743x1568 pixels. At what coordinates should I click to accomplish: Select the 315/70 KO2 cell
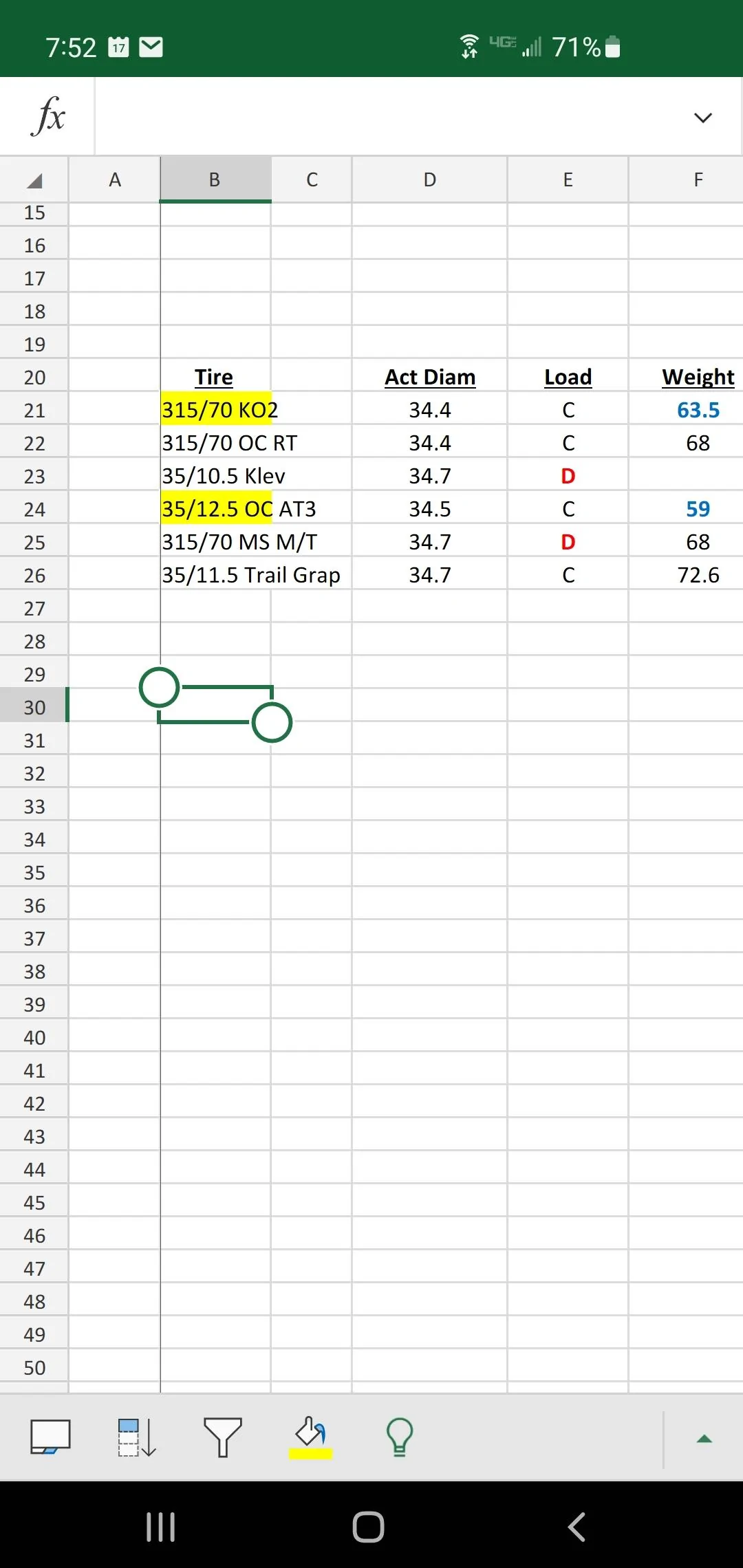215,410
